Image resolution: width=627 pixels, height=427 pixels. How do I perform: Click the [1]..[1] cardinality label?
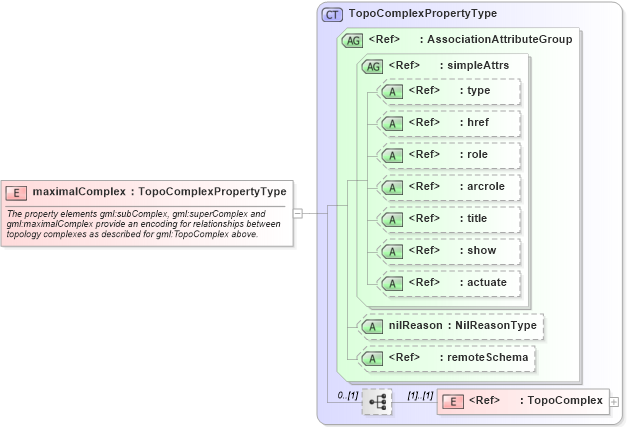coord(420,396)
